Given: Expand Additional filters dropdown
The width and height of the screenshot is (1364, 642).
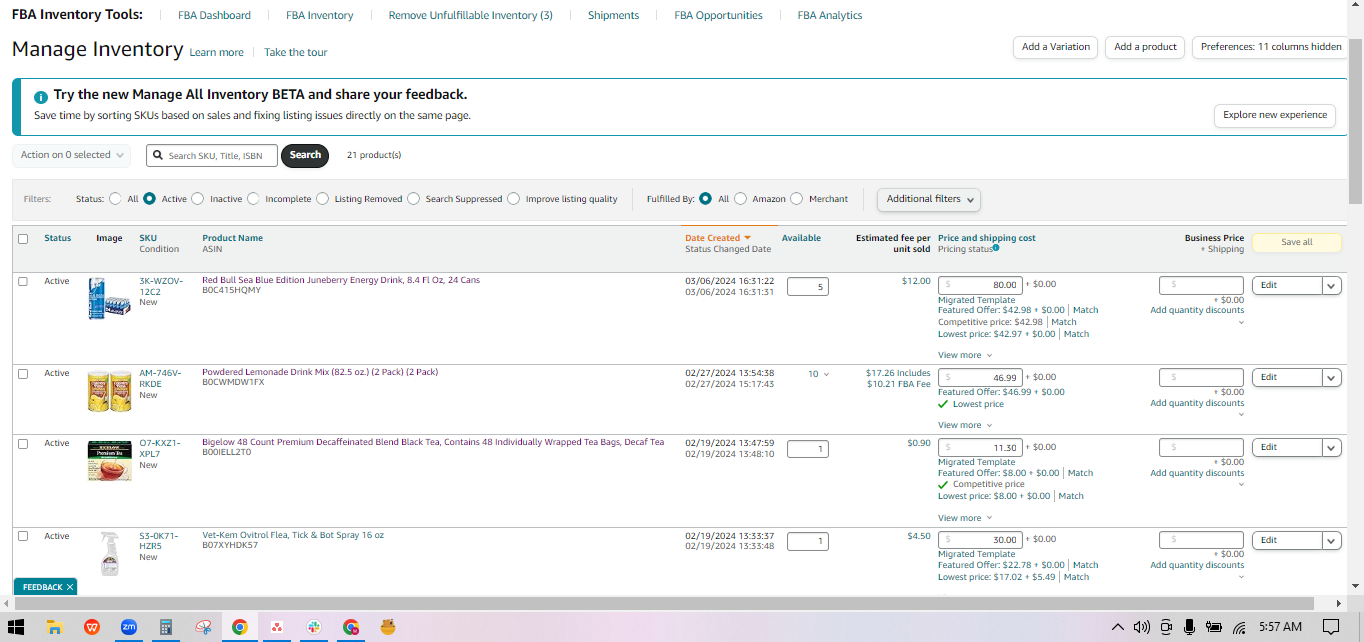Looking at the screenshot, I should click(928, 199).
